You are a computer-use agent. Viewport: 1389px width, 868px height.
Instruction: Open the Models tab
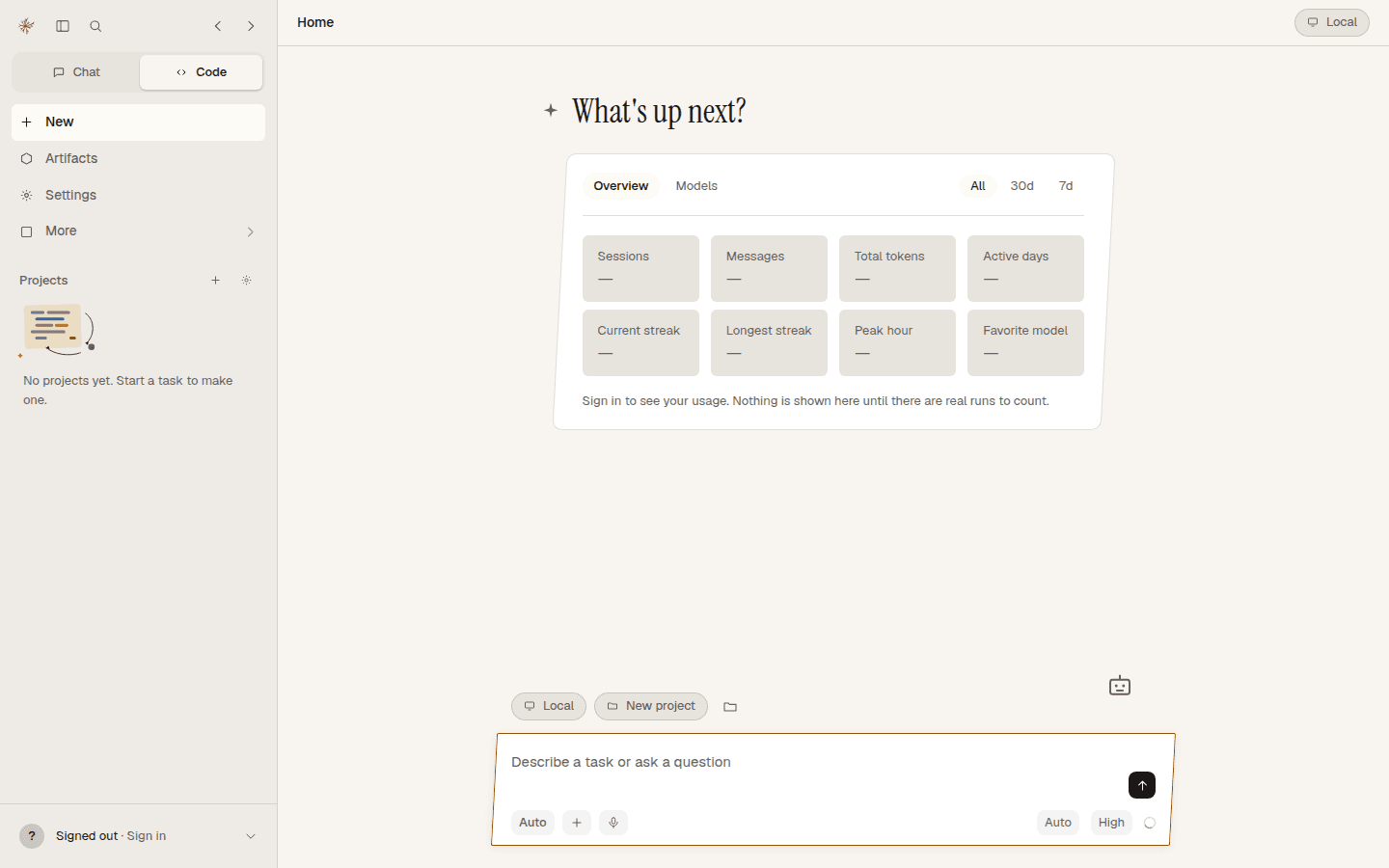pos(696,186)
